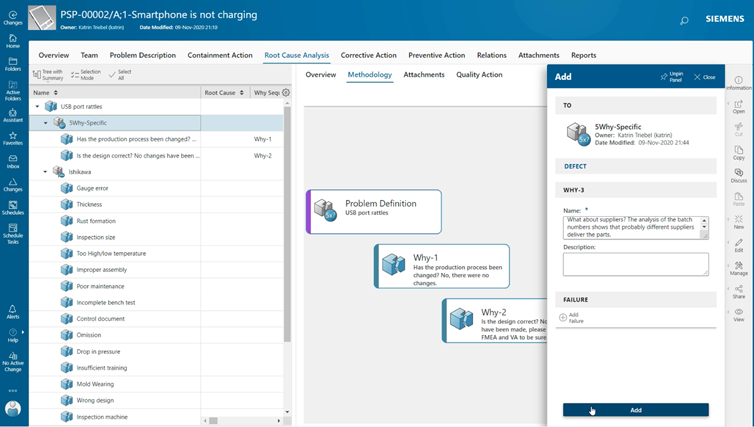
Task: Open the Inbox sidebar icon
Action: [x=13, y=162]
